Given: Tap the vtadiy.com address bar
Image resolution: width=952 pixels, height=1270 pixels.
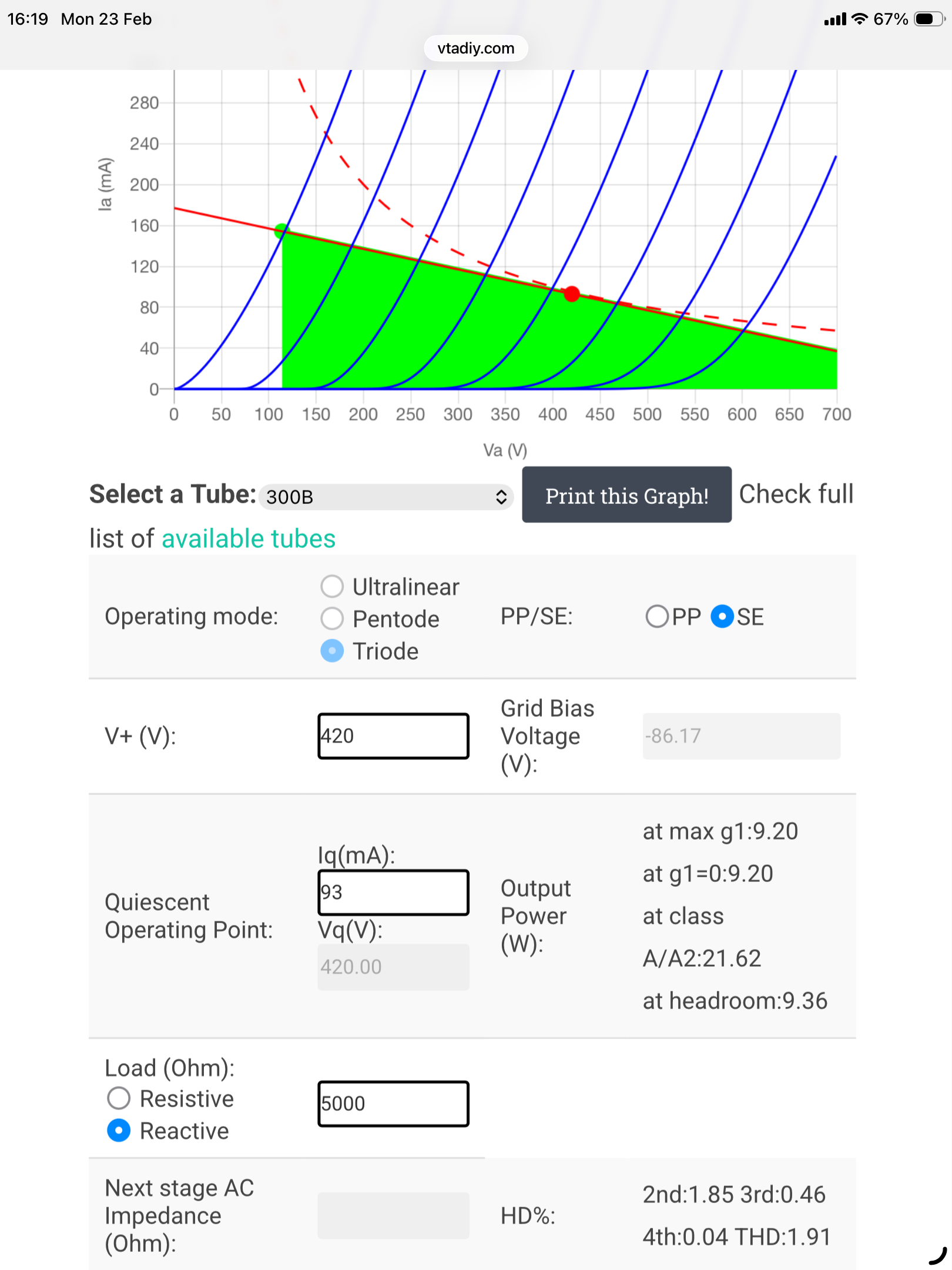Looking at the screenshot, I should click(x=475, y=48).
